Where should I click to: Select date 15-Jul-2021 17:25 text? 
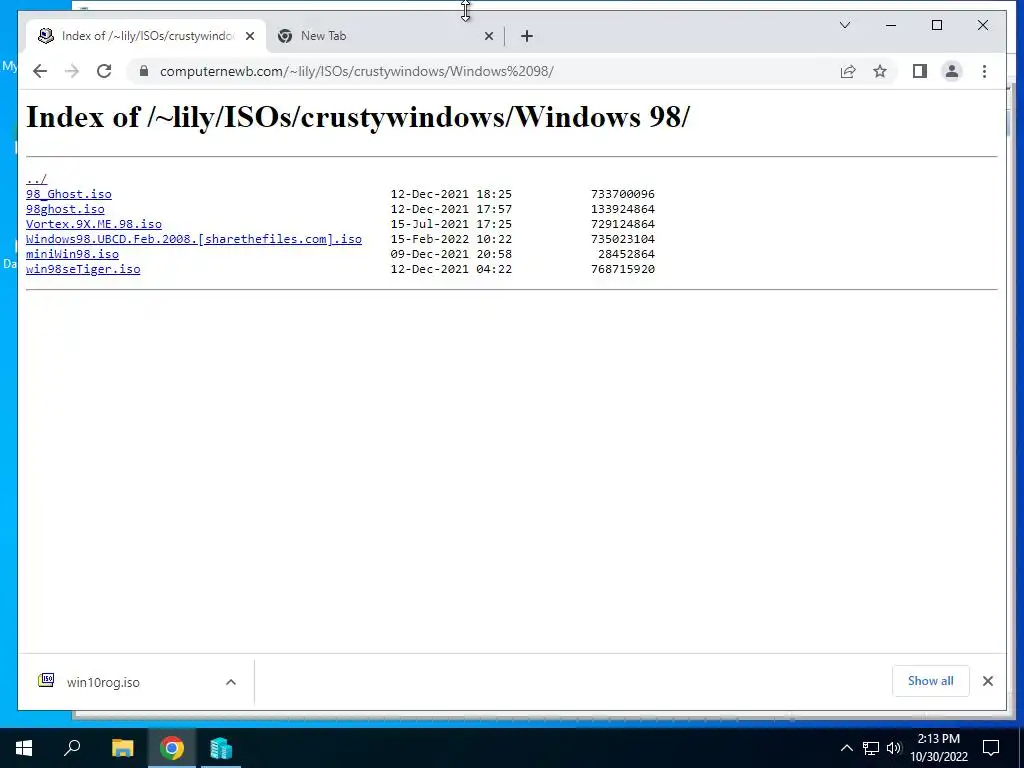451,224
